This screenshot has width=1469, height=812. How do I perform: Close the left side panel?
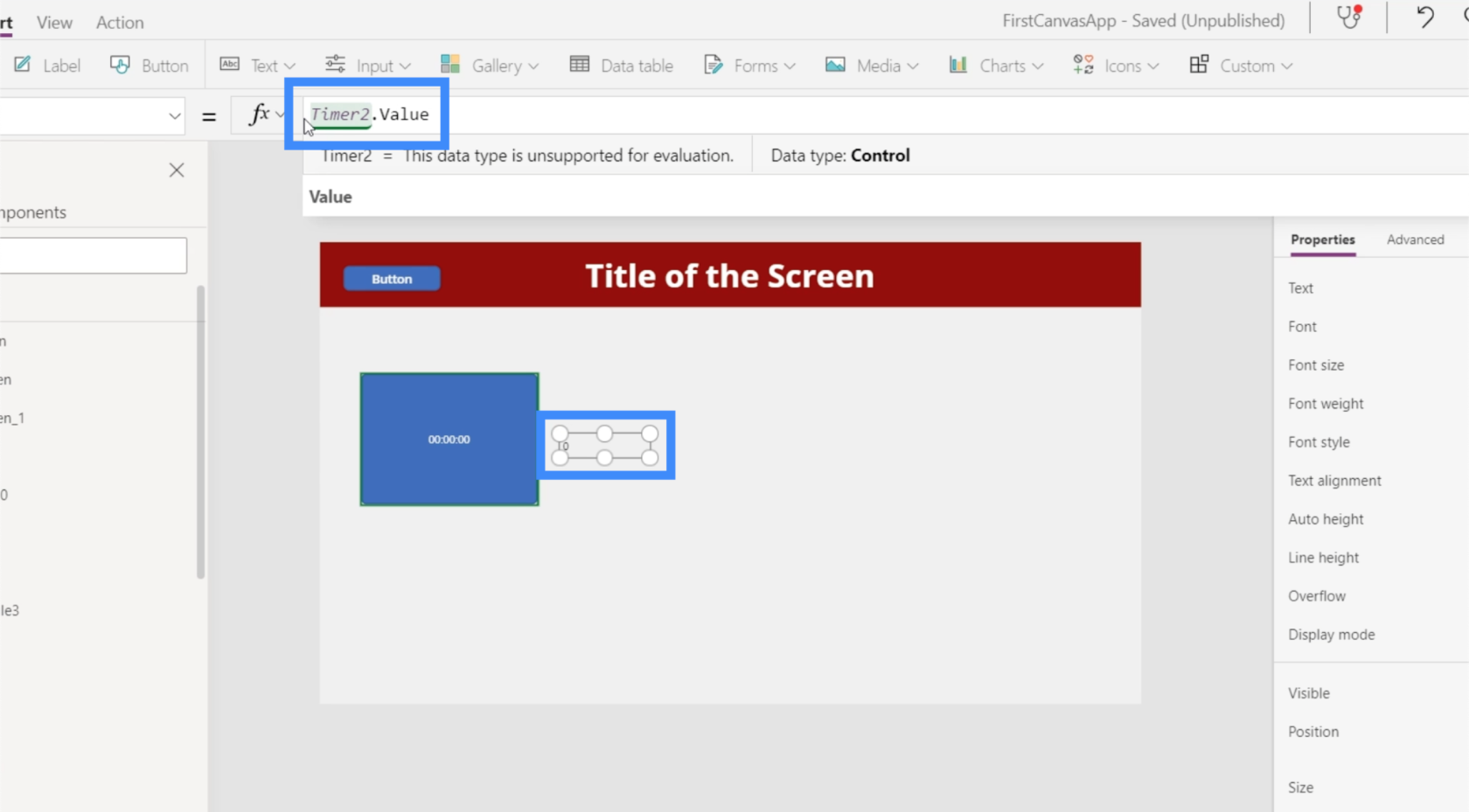click(177, 170)
